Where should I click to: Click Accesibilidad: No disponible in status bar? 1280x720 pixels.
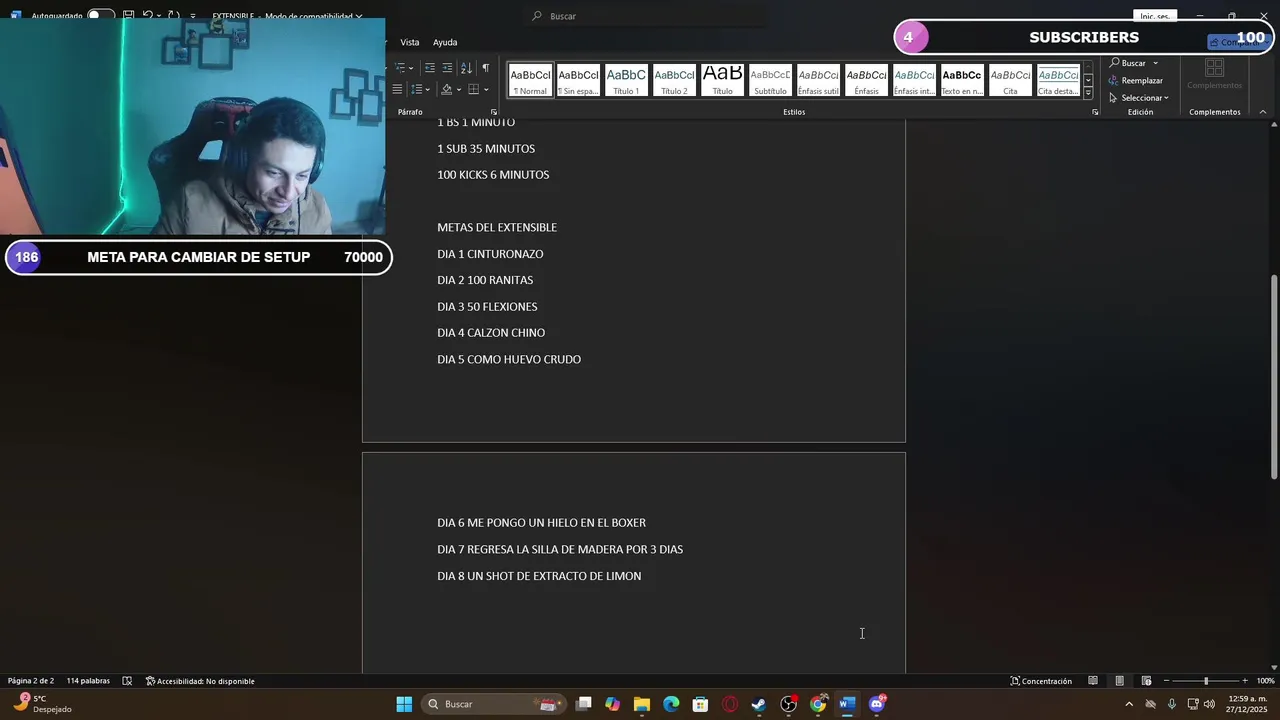click(x=200, y=681)
